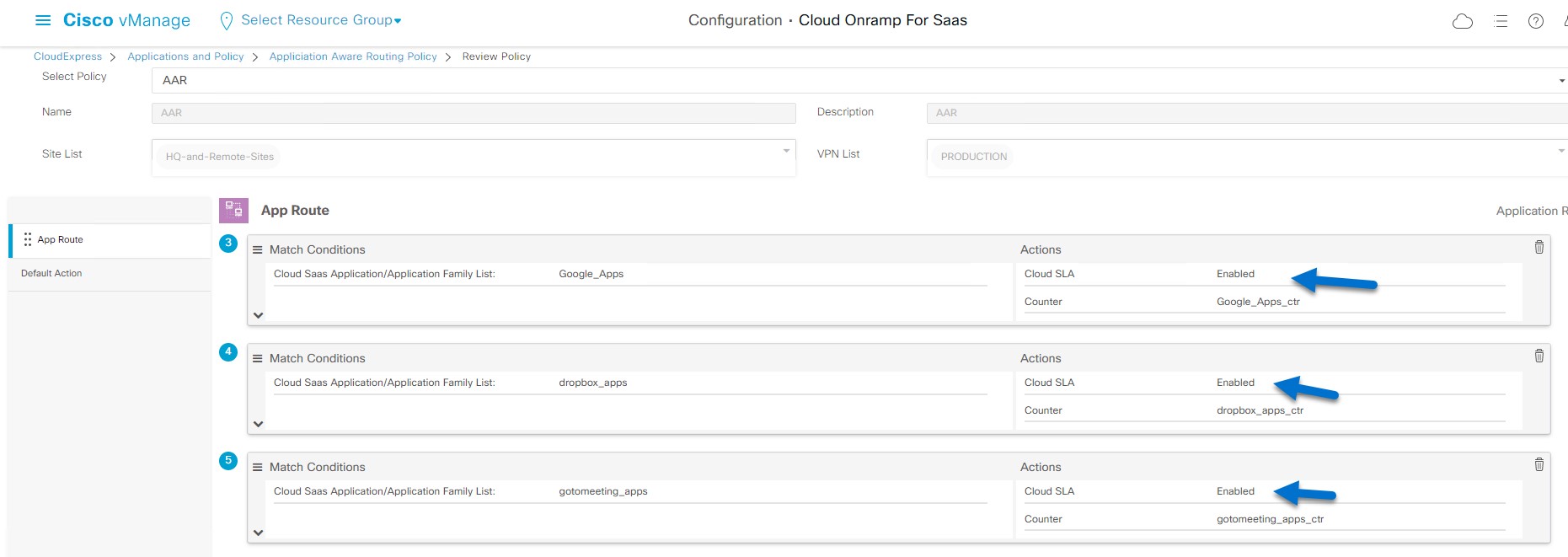
Task: Click the gotomeeting_apps match value
Action: coord(603,491)
